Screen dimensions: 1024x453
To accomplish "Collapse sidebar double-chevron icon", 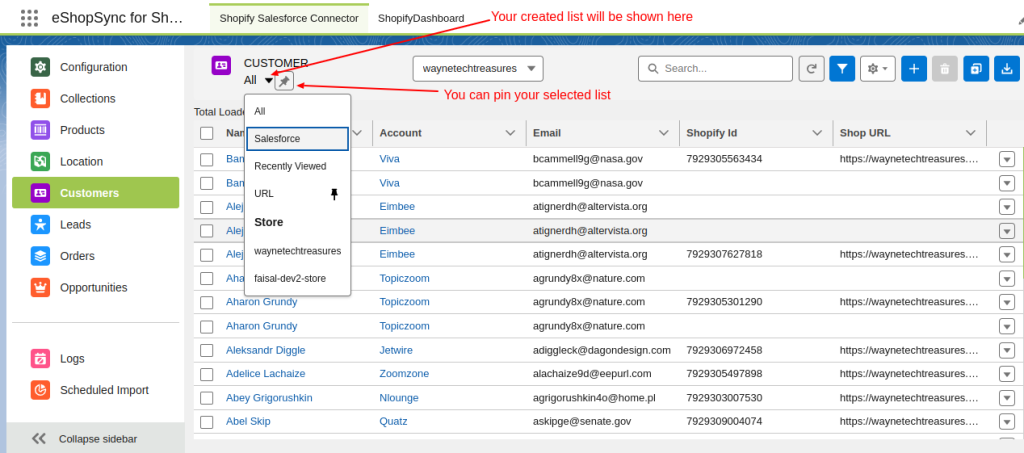I will click(39, 439).
